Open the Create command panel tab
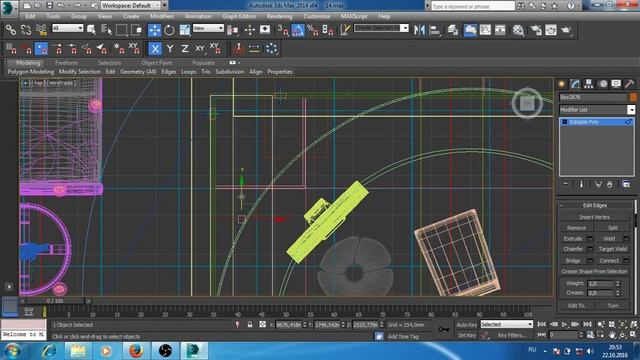The image size is (640, 360). [562, 84]
